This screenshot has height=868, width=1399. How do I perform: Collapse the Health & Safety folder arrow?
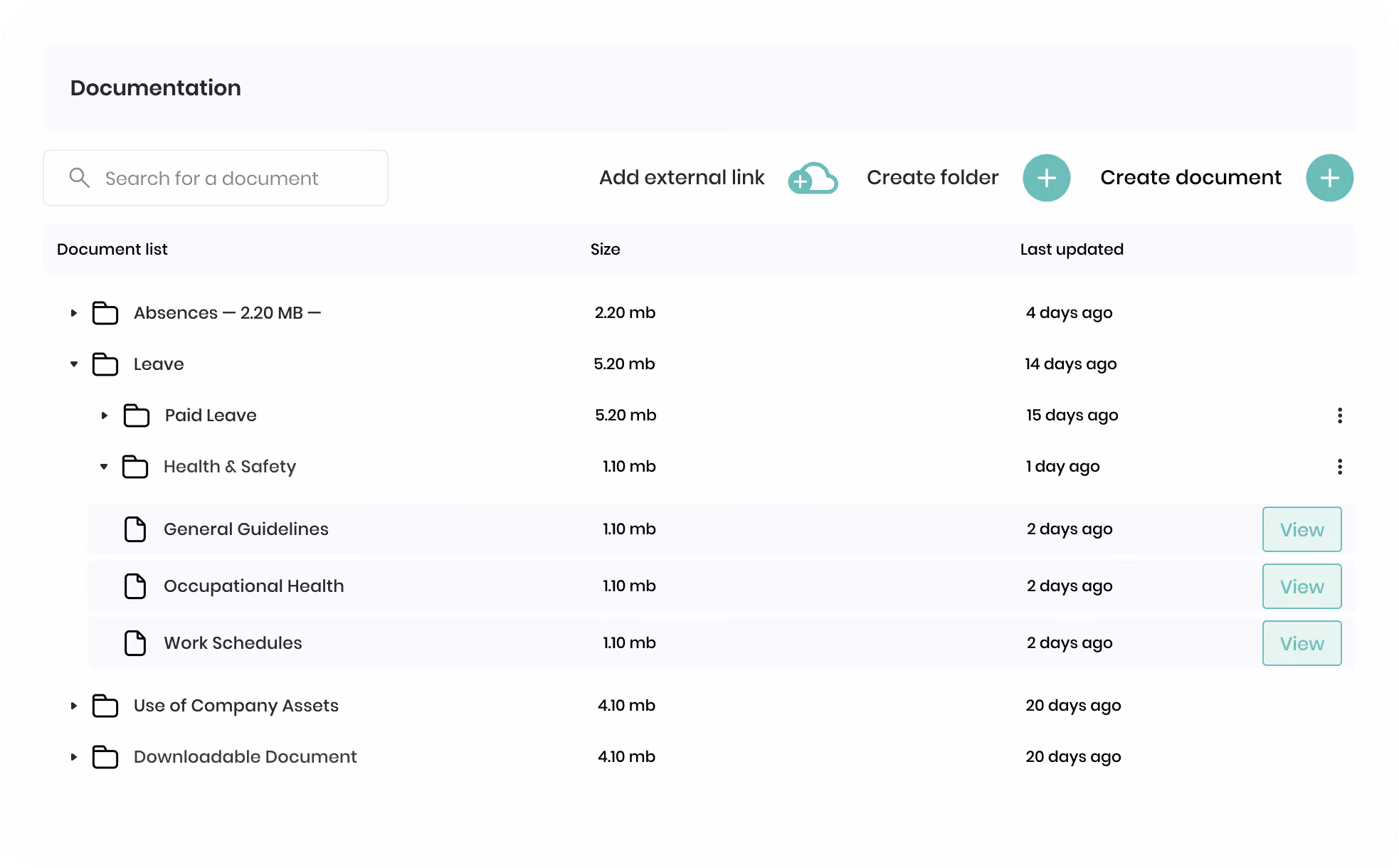tap(104, 467)
